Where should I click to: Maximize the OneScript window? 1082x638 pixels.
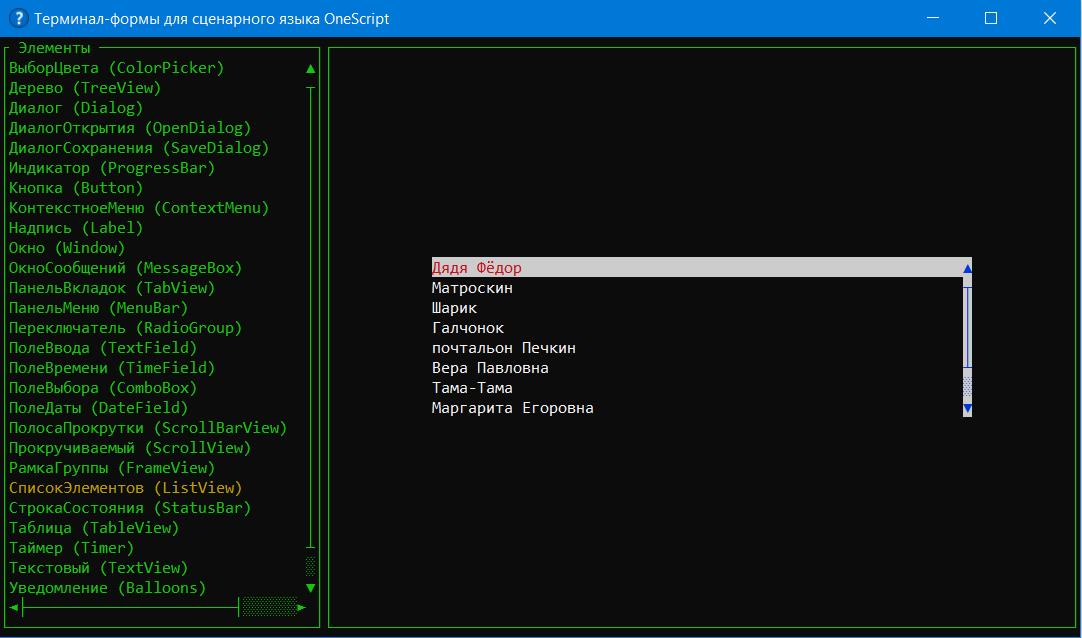click(991, 18)
